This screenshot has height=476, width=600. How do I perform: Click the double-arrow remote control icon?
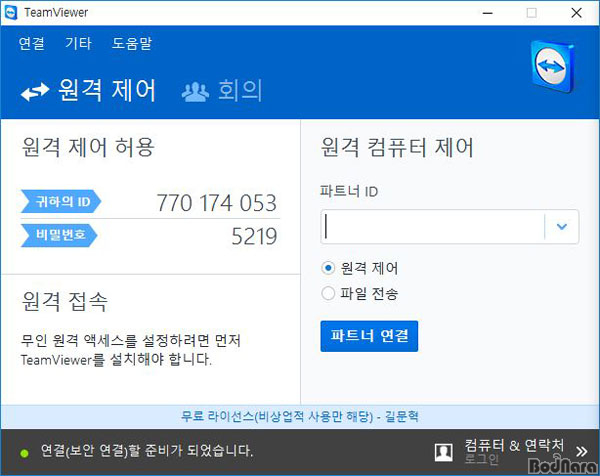[35, 92]
